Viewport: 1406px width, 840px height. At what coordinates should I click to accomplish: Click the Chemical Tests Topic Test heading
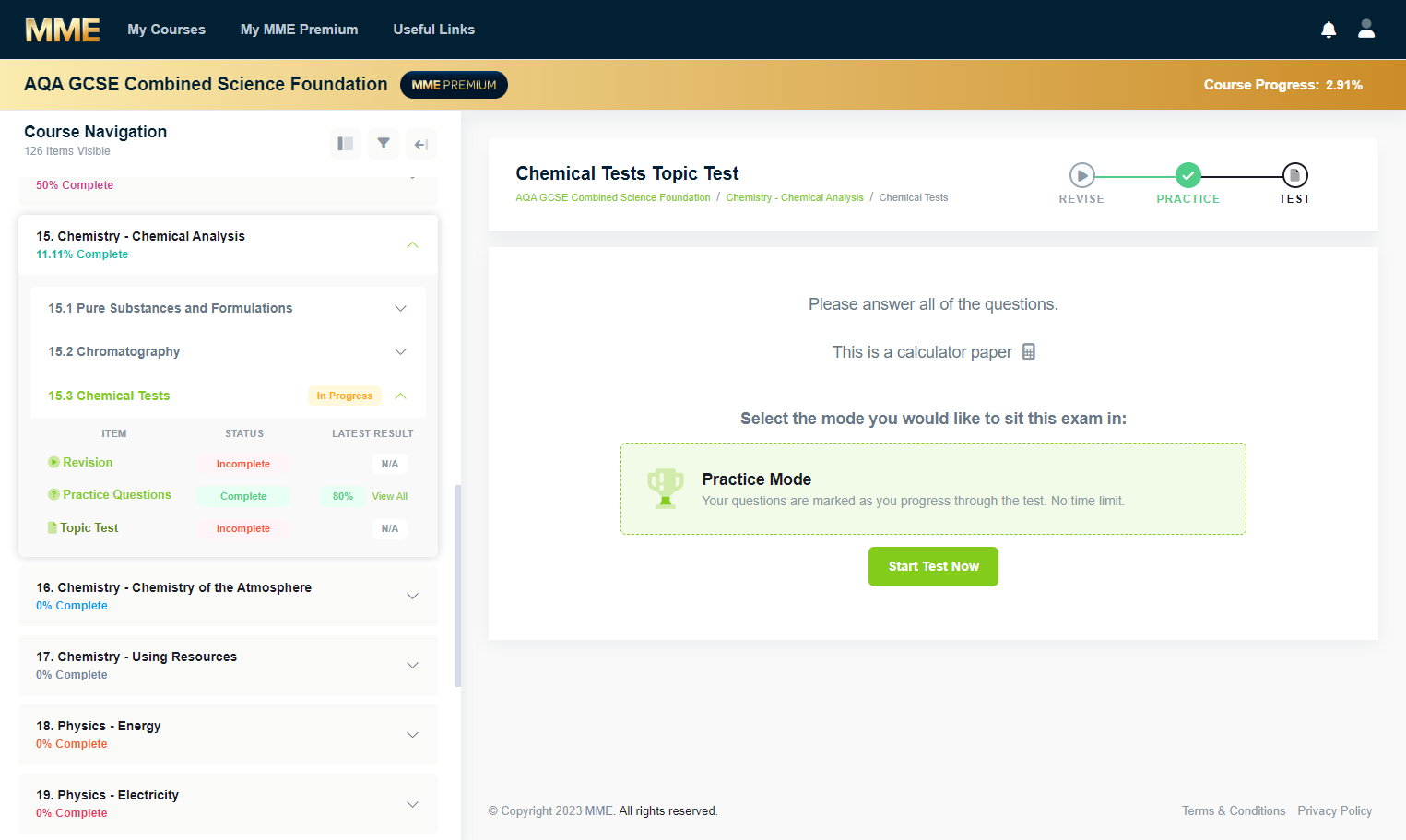tap(627, 173)
